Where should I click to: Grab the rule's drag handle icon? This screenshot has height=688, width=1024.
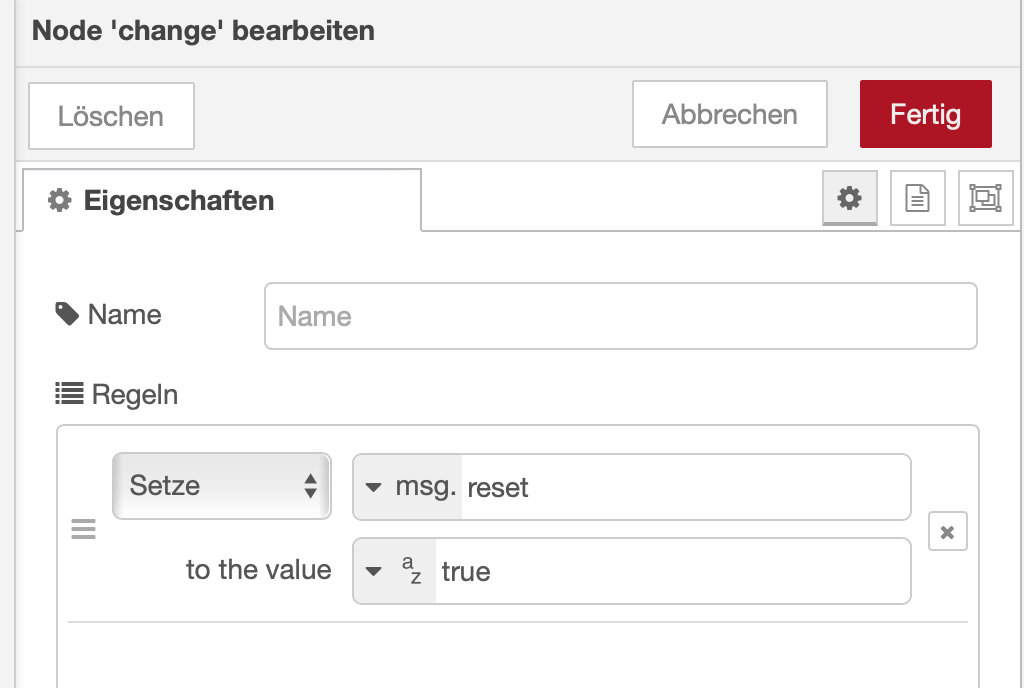[x=84, y=530]
